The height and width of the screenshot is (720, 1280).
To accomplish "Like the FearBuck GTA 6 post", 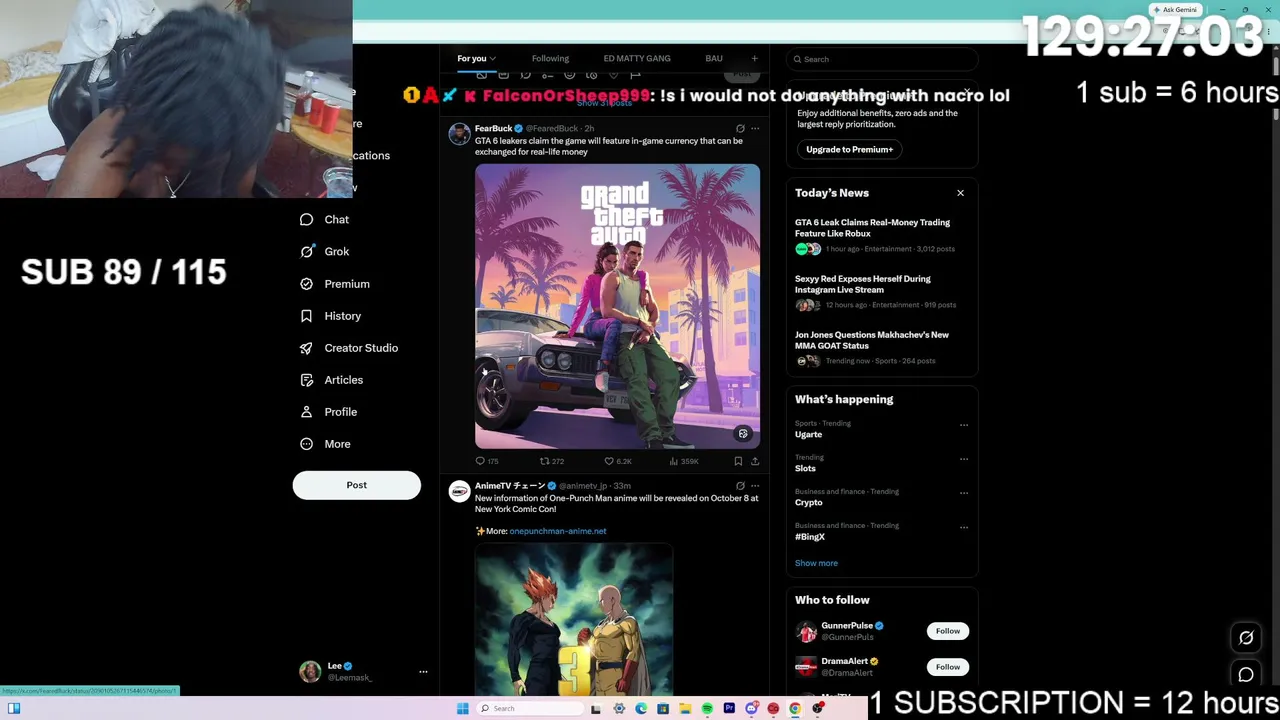I will [x=618, y=461].
